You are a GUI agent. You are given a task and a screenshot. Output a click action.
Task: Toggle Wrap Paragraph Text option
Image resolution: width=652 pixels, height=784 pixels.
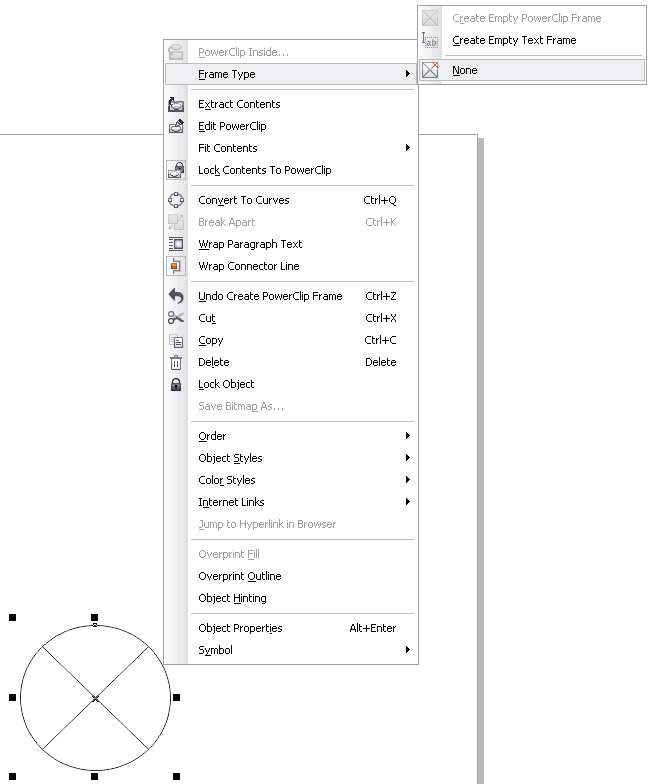tap(291, 244)
